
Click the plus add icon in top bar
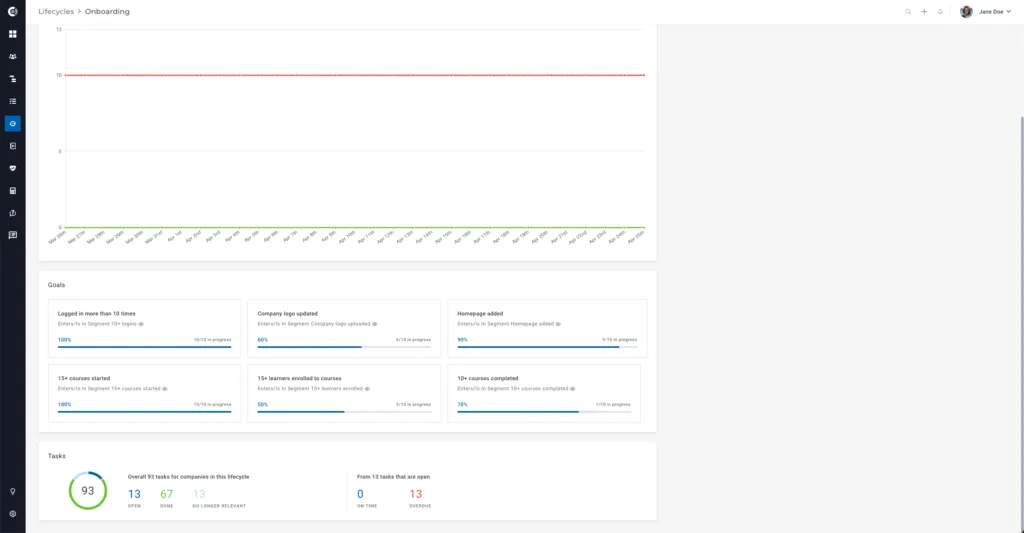[x=924, y=12]
